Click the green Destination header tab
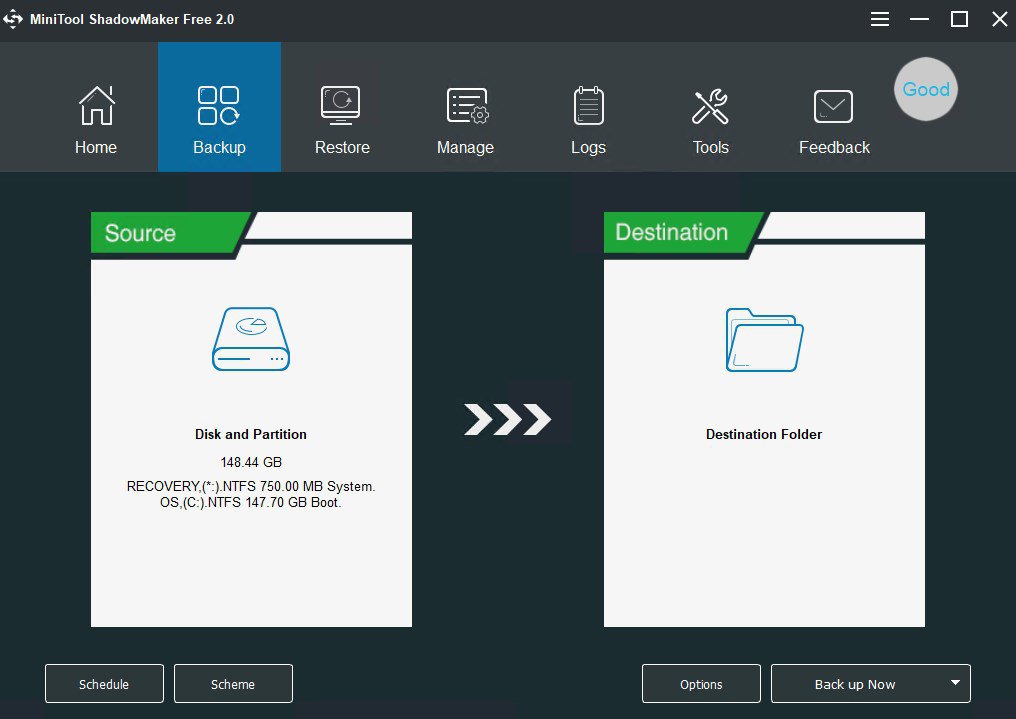 [x=675, y=233]
